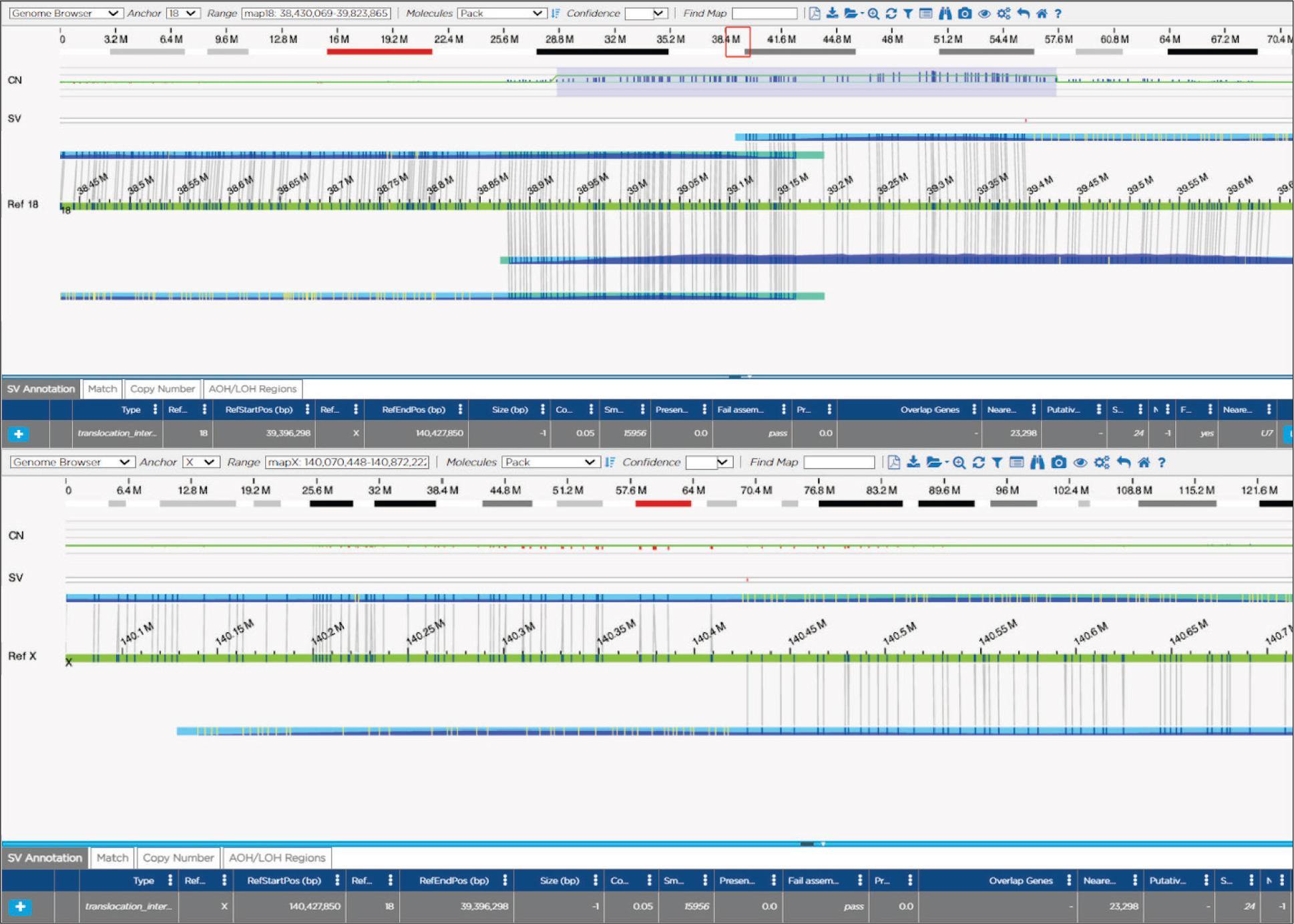This screenshot has height=924, width=1294.
Task: Click the binoculars search icon in top toolbar
Action: [x=945, y=13]
